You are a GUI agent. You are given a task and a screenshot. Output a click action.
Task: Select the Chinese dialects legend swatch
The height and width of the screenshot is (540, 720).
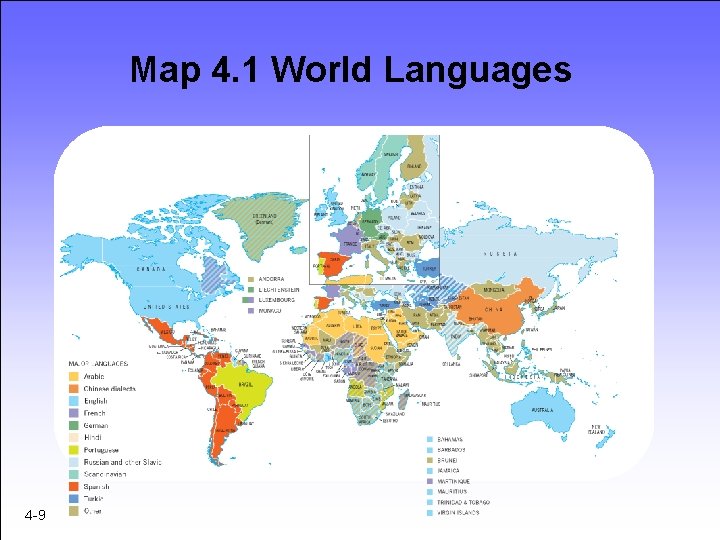pyautogui.click(x=73, y=389)
